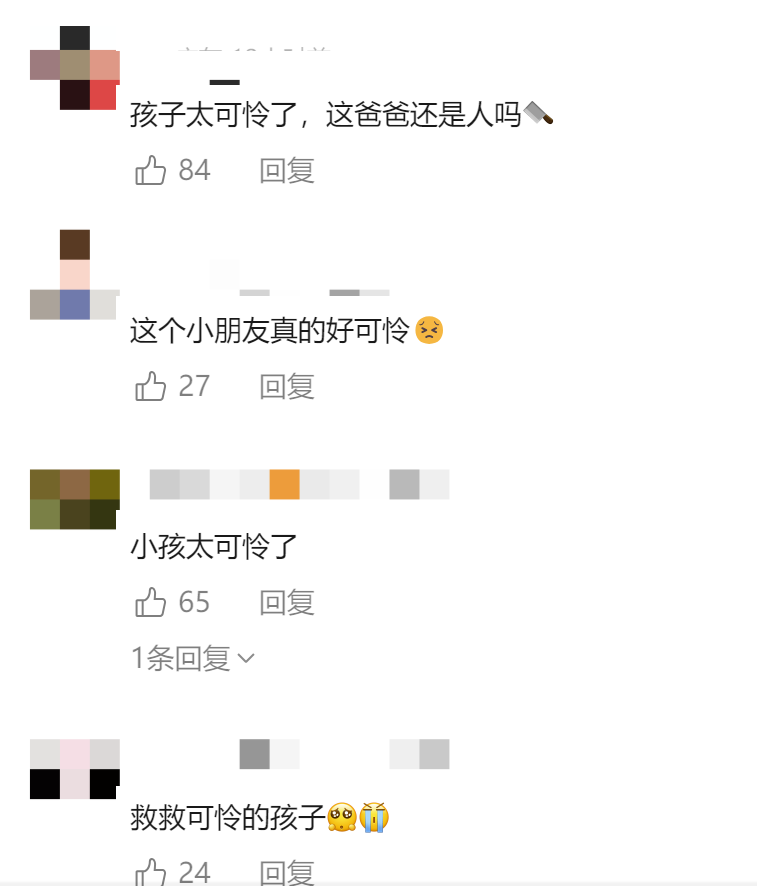Reply to the 84-like comment via 回复
The height and width of the screenshot is (889, 757).
tap(287, 171)
